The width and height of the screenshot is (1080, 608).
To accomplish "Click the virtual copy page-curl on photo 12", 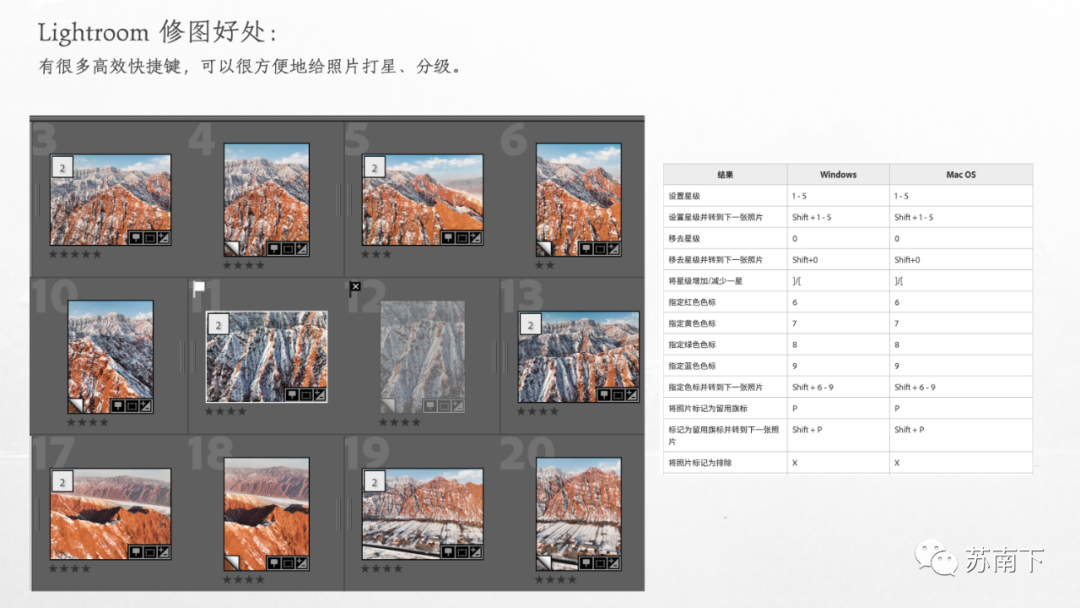I will click(x=388, y=405).
